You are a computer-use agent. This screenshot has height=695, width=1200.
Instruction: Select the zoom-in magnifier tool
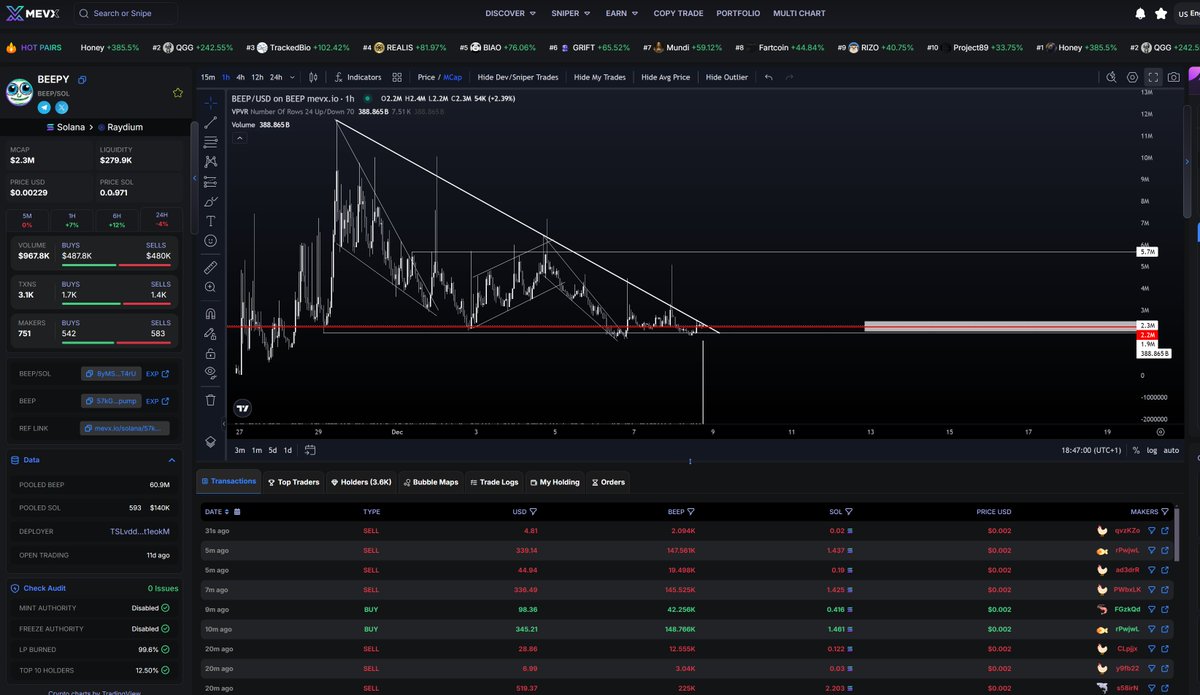(211, 287)
